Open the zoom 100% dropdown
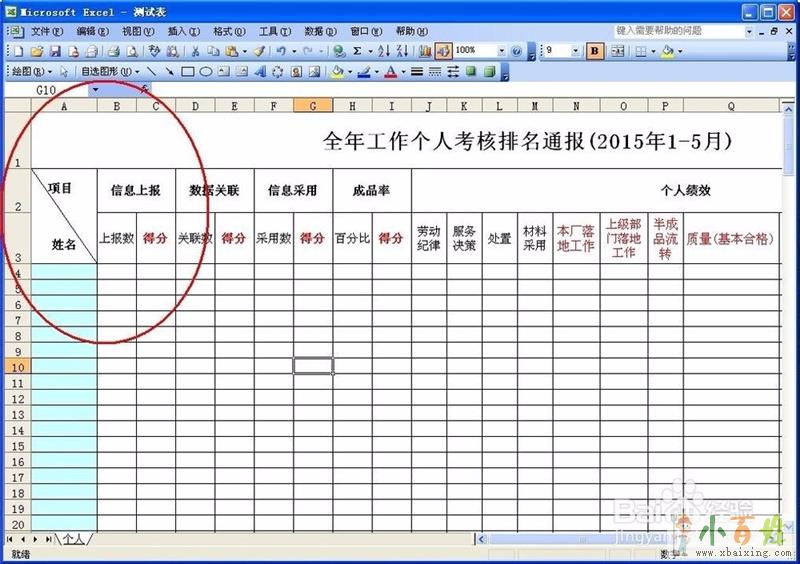 point(502,51)
